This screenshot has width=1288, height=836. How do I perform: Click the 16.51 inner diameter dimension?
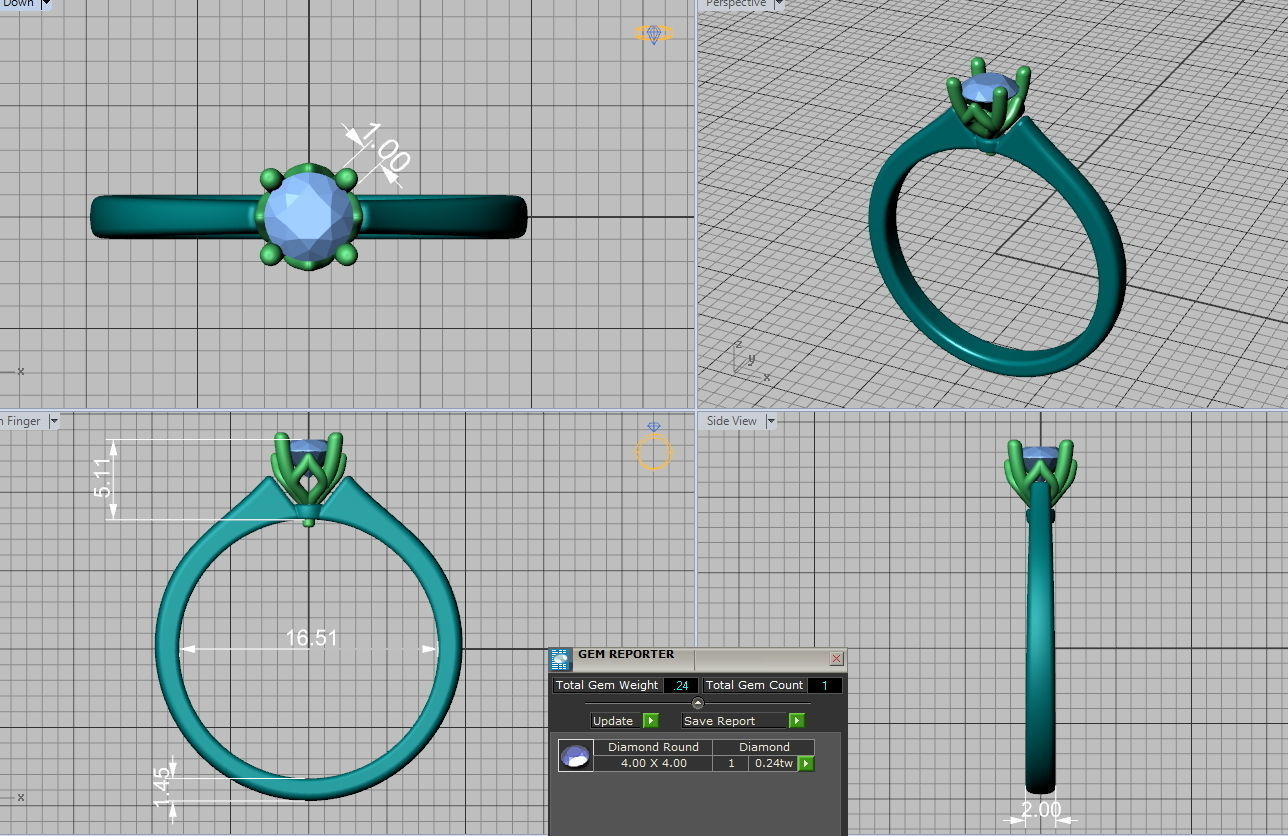click(311, 637)
